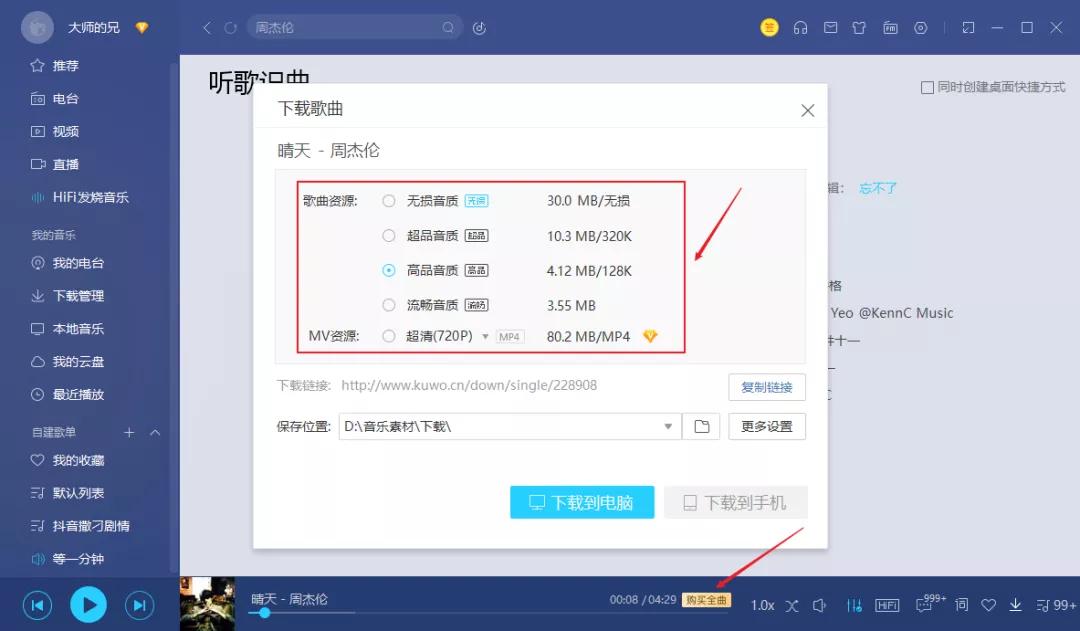Favorite the current song with the heart icon
The width and height of the screenshot is (1080, 631).
coord(989,605)
